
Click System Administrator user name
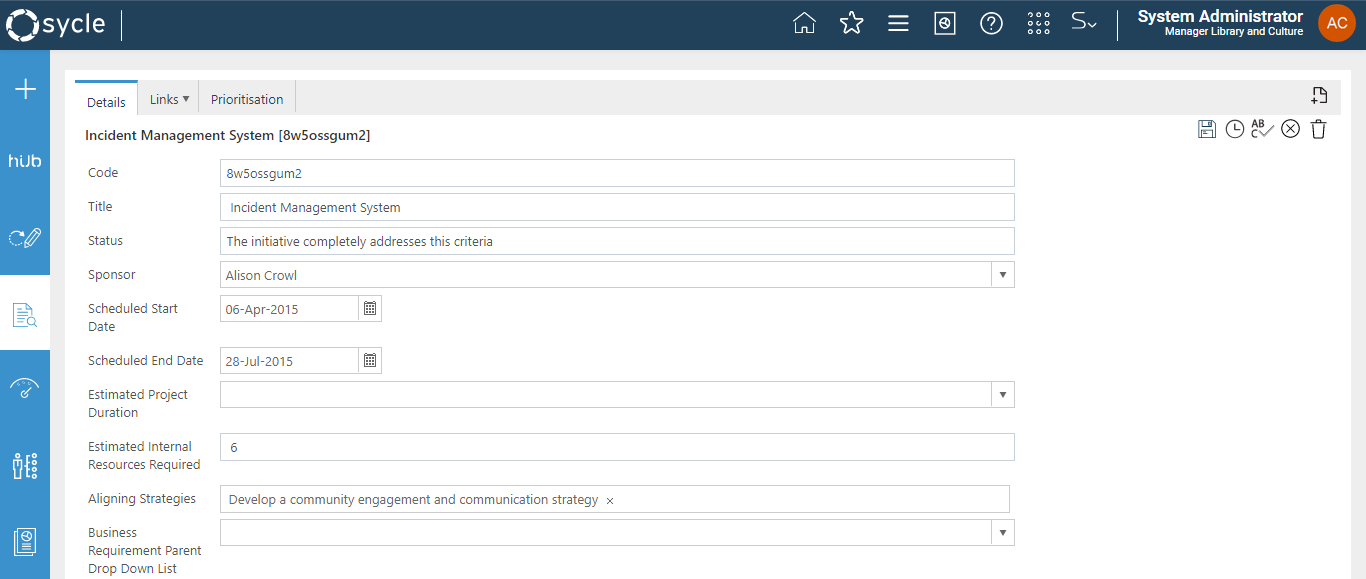(1220, 16)
